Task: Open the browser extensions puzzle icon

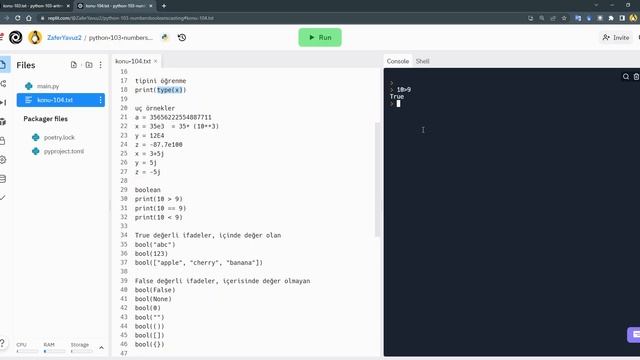Action: (x=611, y=18)
